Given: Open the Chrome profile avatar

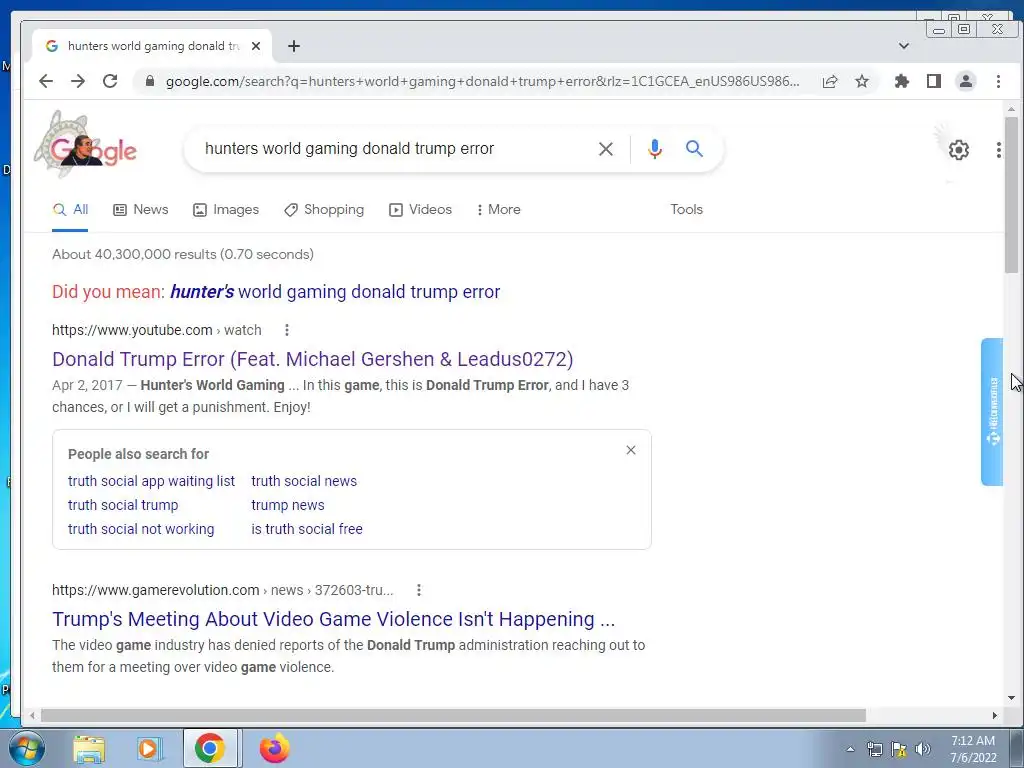Looking at the screenshot, I should (966, 81).
